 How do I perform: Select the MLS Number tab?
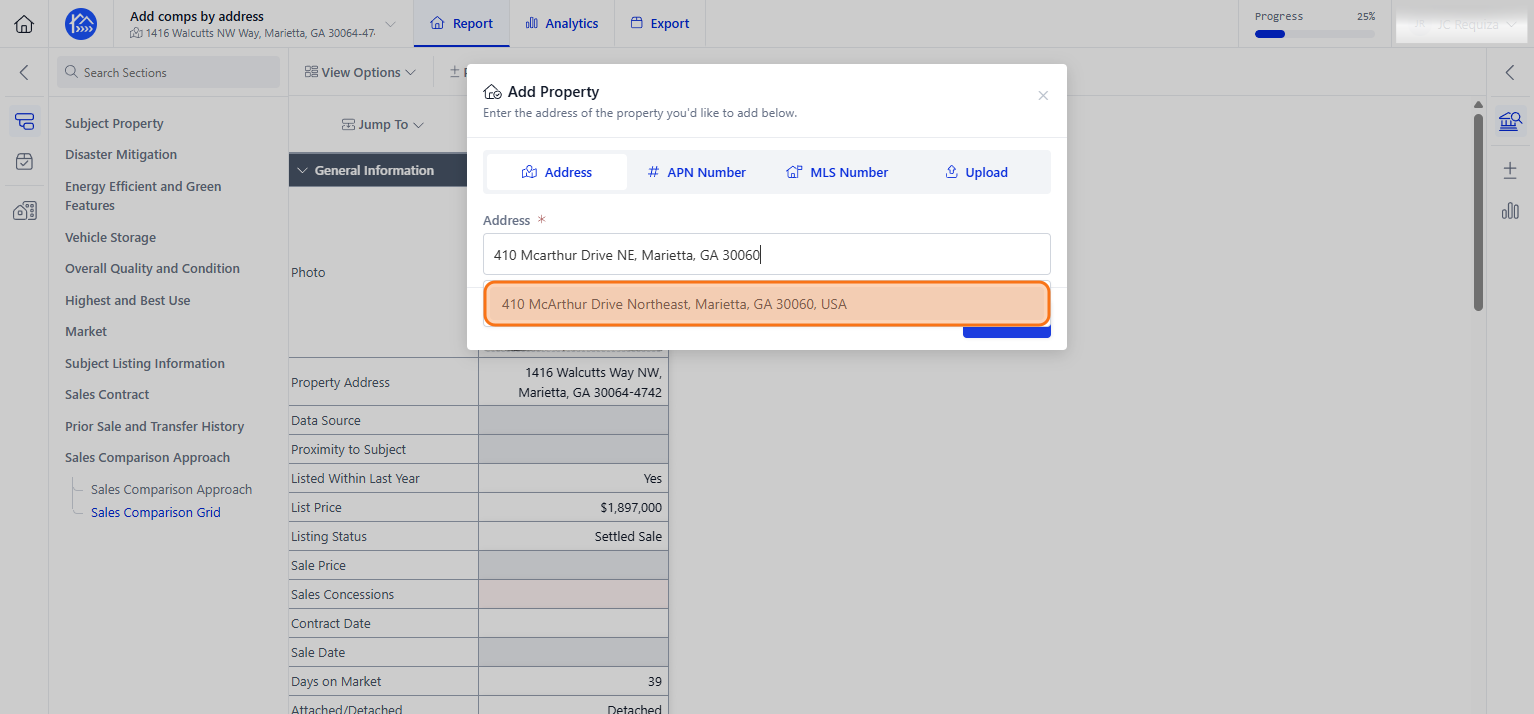837,172
